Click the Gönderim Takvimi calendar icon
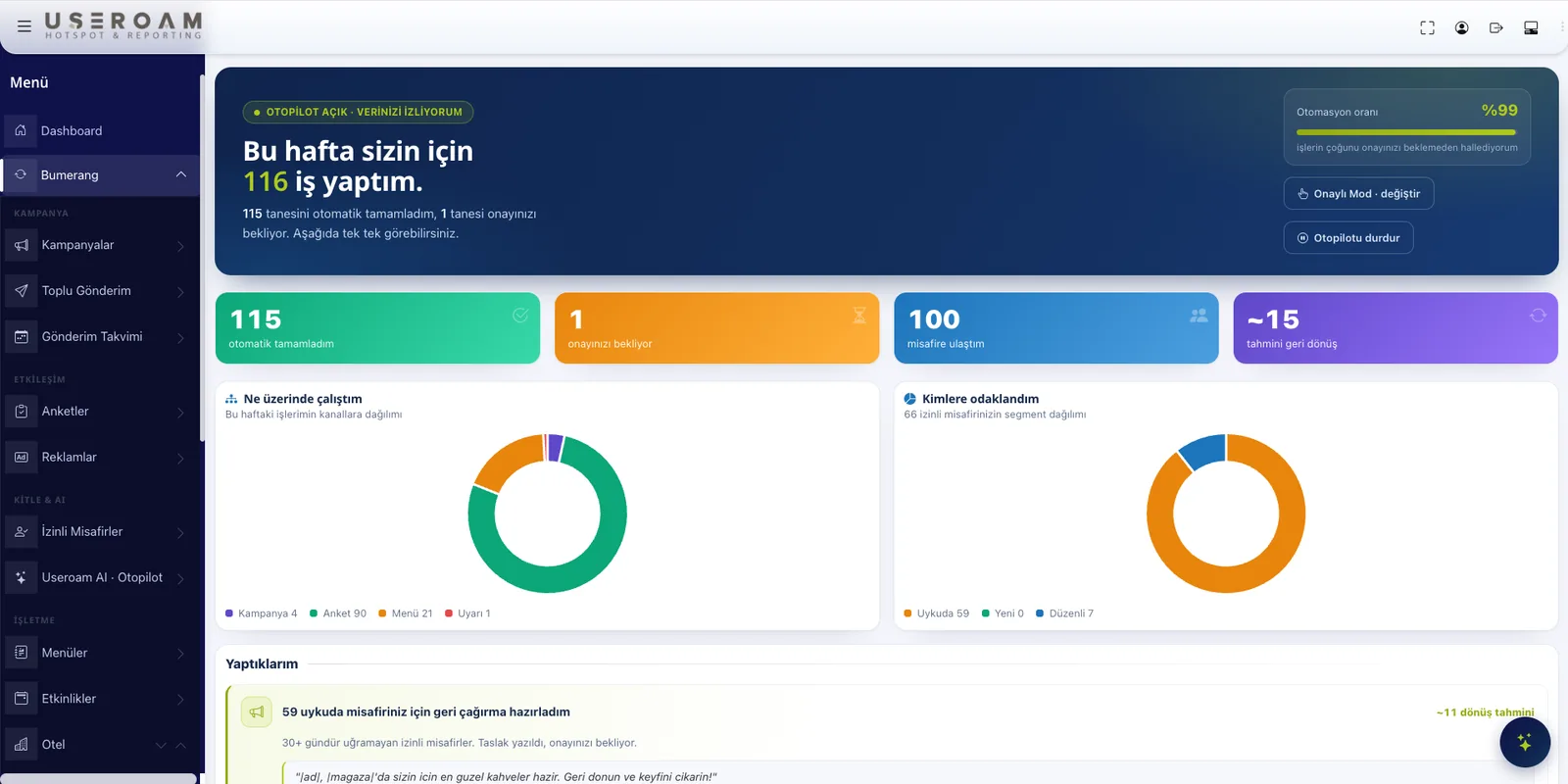 22,336
